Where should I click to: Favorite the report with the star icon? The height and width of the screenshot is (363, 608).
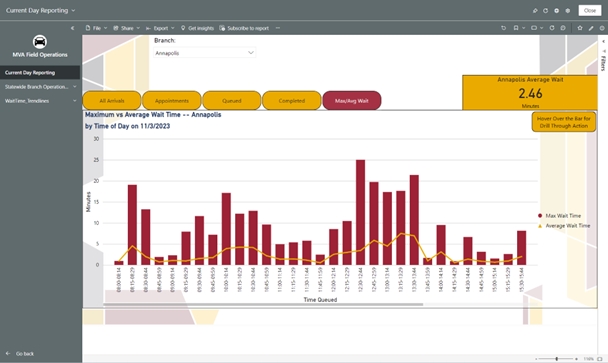(580, 28)
